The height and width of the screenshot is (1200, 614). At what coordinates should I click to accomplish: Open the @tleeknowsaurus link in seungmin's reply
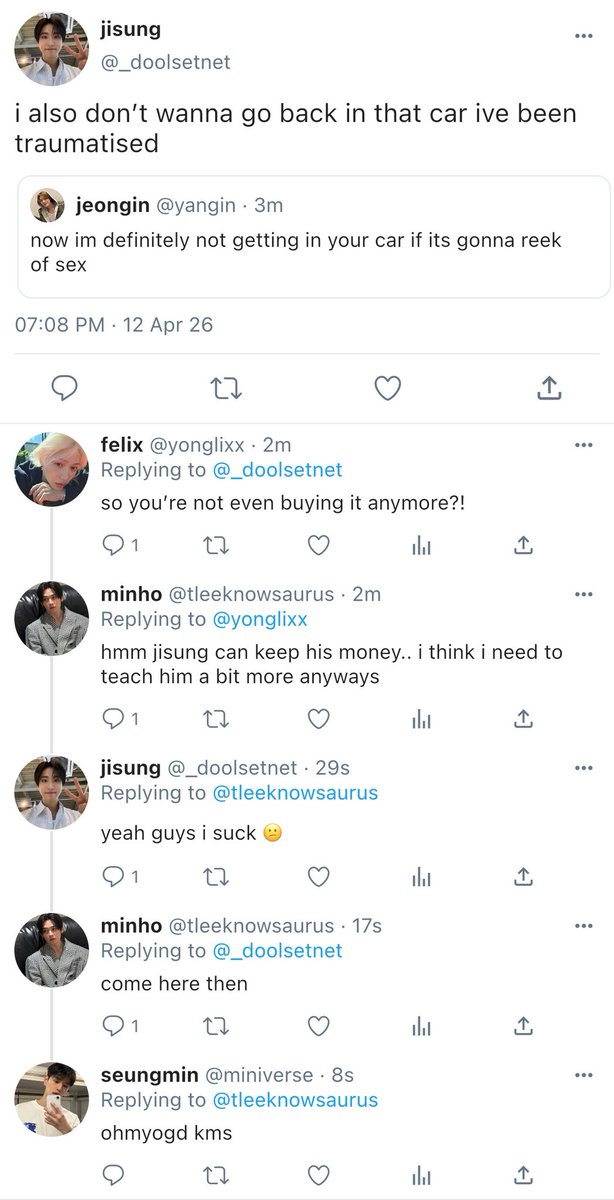295,1100
